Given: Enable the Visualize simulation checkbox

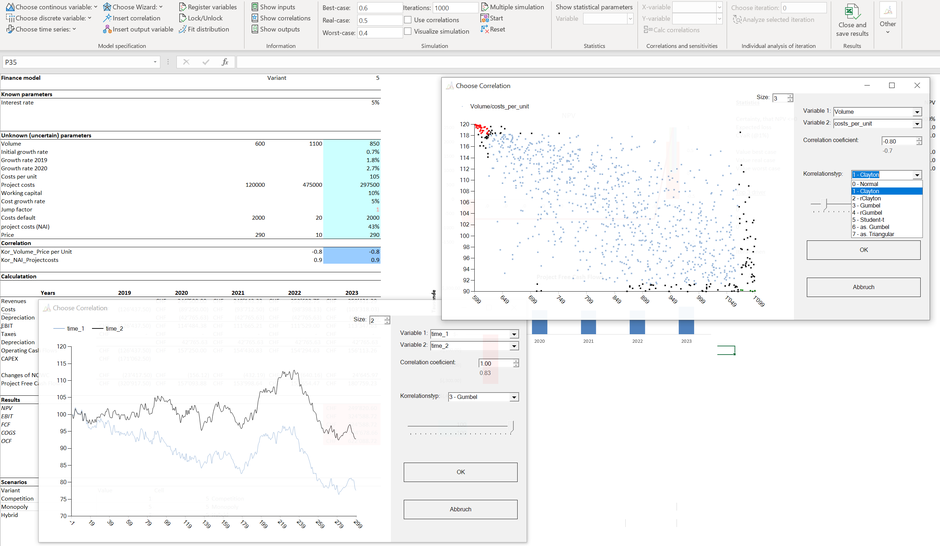Looking at the screenshot, I should (x=408, y=31).
